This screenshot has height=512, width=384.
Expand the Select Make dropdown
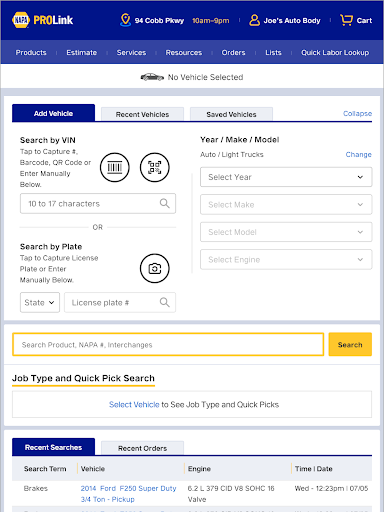click(286, 204)
